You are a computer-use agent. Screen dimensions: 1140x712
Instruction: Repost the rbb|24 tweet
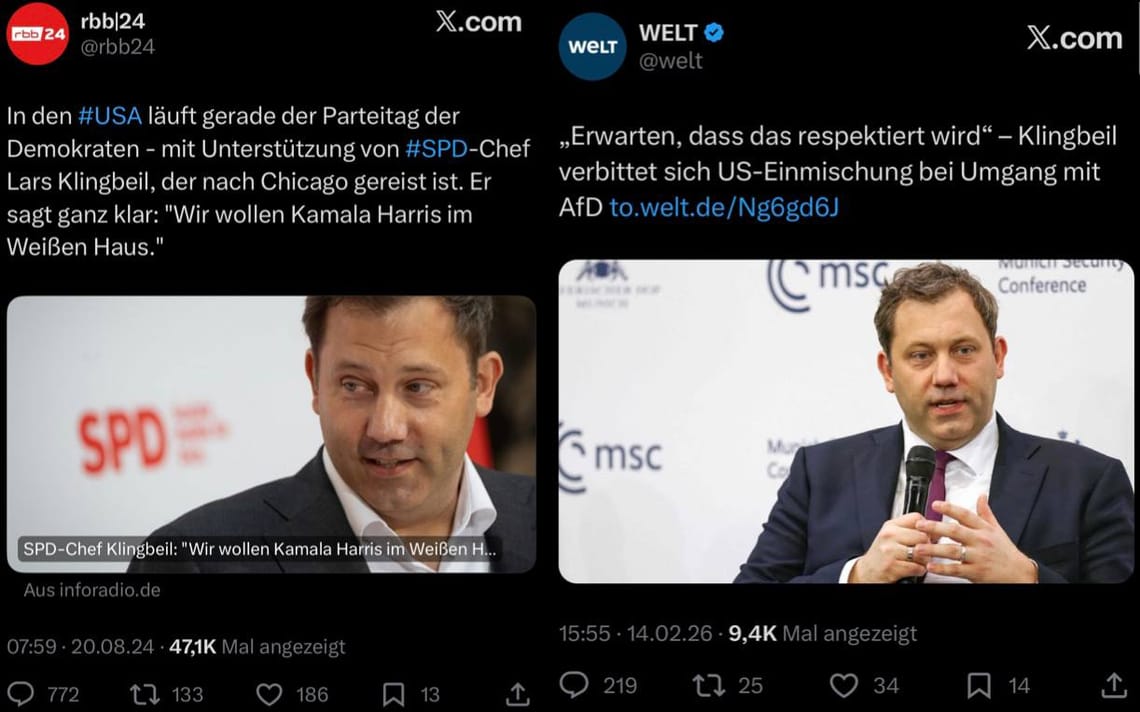point(145,693)
